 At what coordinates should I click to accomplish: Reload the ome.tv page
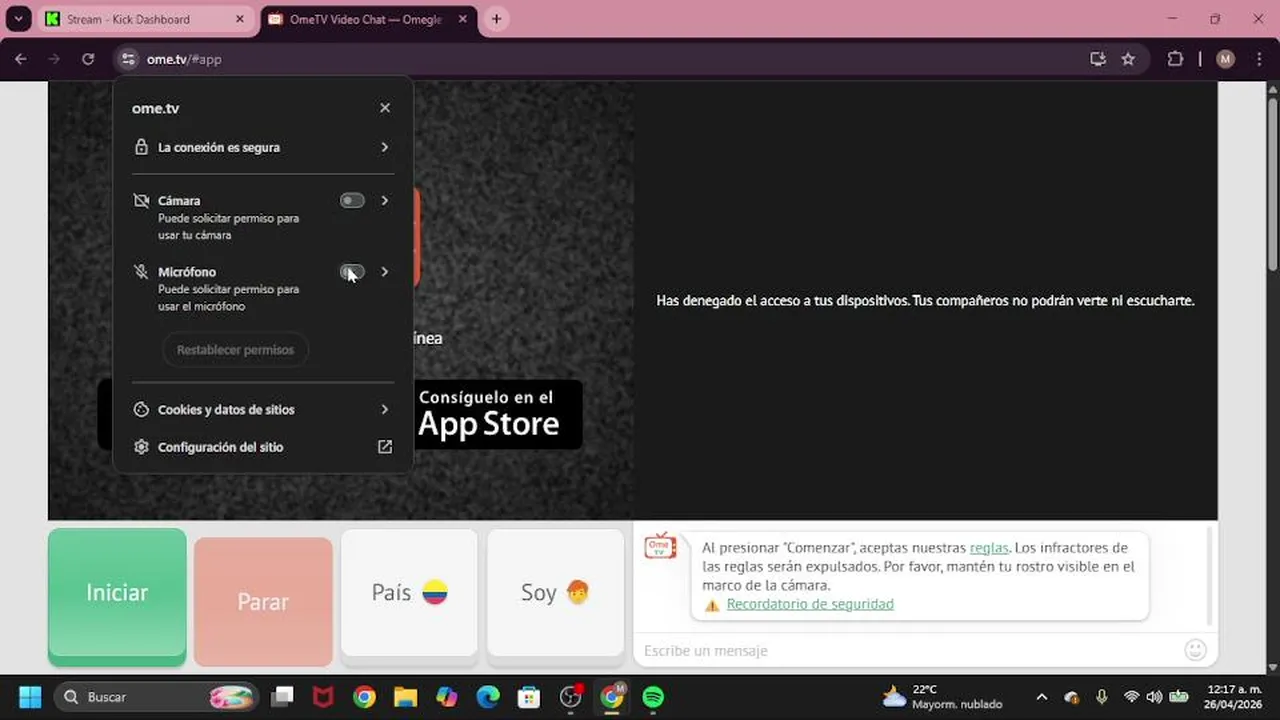(88, 59)
